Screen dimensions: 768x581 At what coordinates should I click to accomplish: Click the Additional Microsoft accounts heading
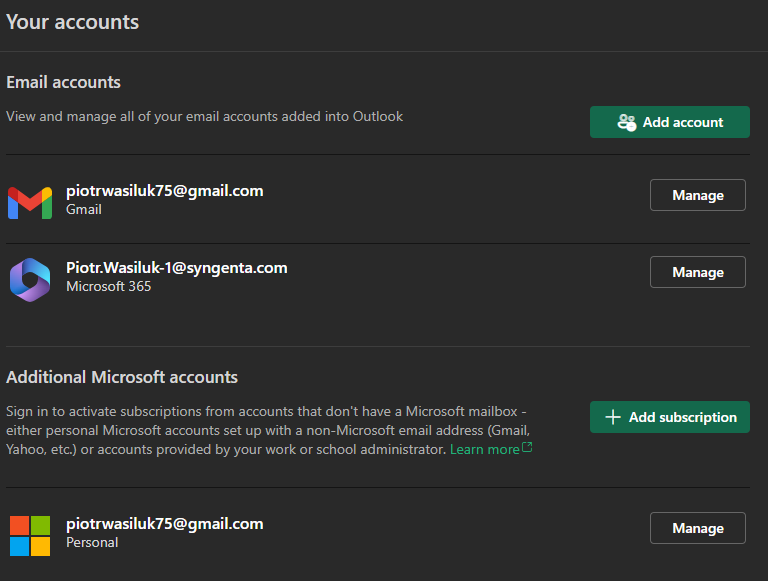(122, 377)
